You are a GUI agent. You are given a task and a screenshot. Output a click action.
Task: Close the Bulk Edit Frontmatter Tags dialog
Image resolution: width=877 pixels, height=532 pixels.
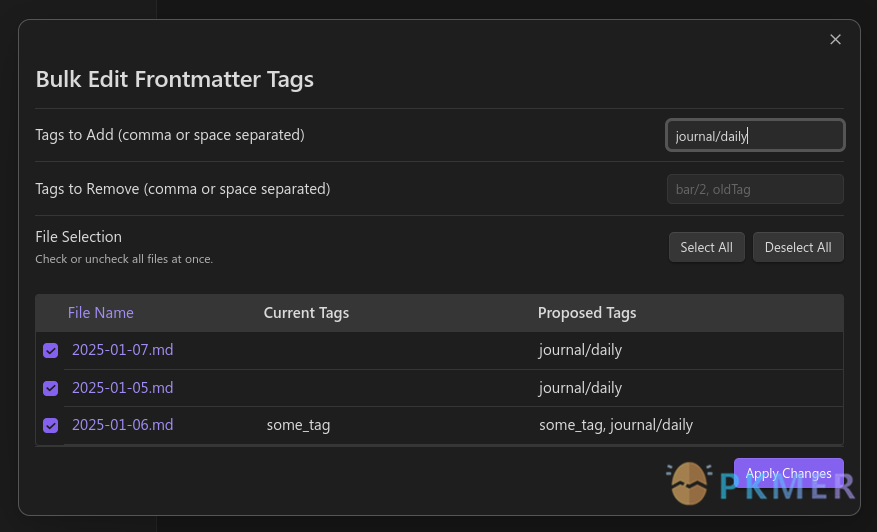(835, 39)
